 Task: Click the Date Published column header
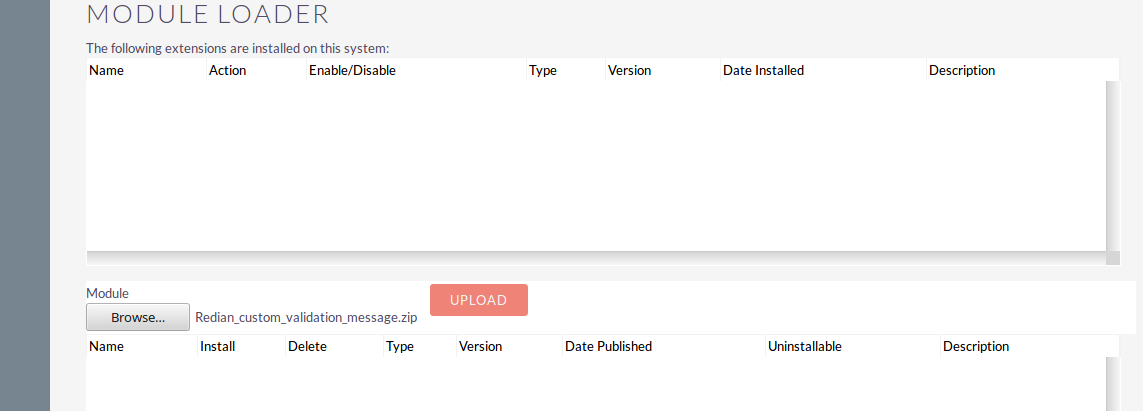[x=608, y=346]
